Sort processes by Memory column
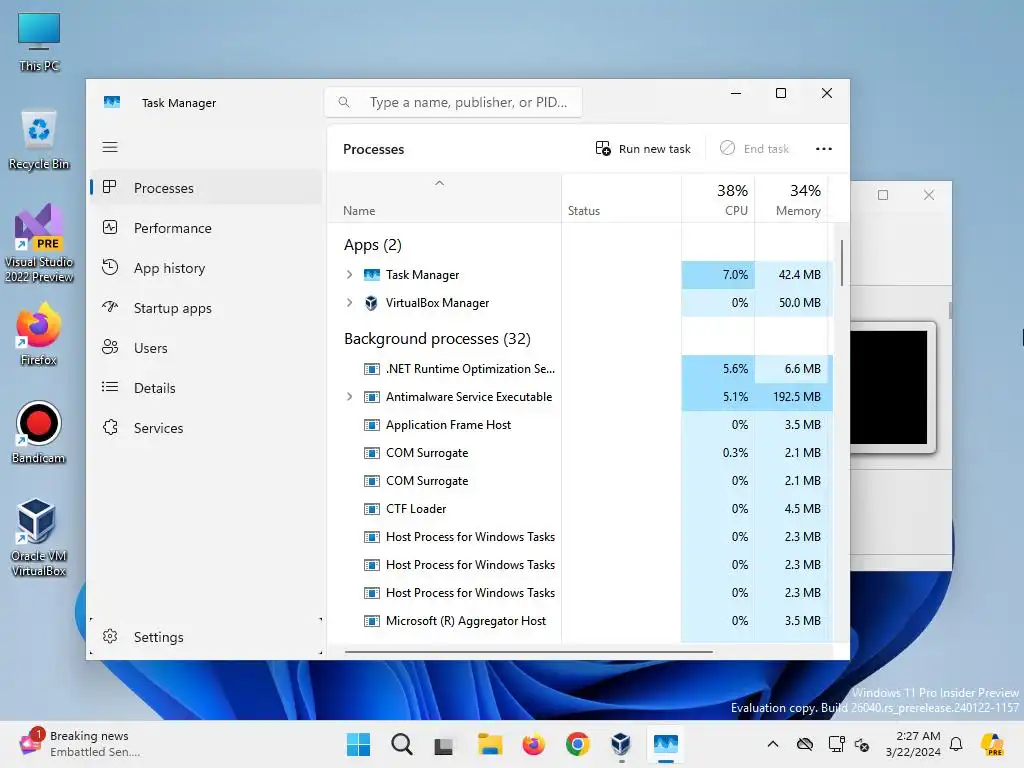Screen dimensions: 1024x768 792,199
